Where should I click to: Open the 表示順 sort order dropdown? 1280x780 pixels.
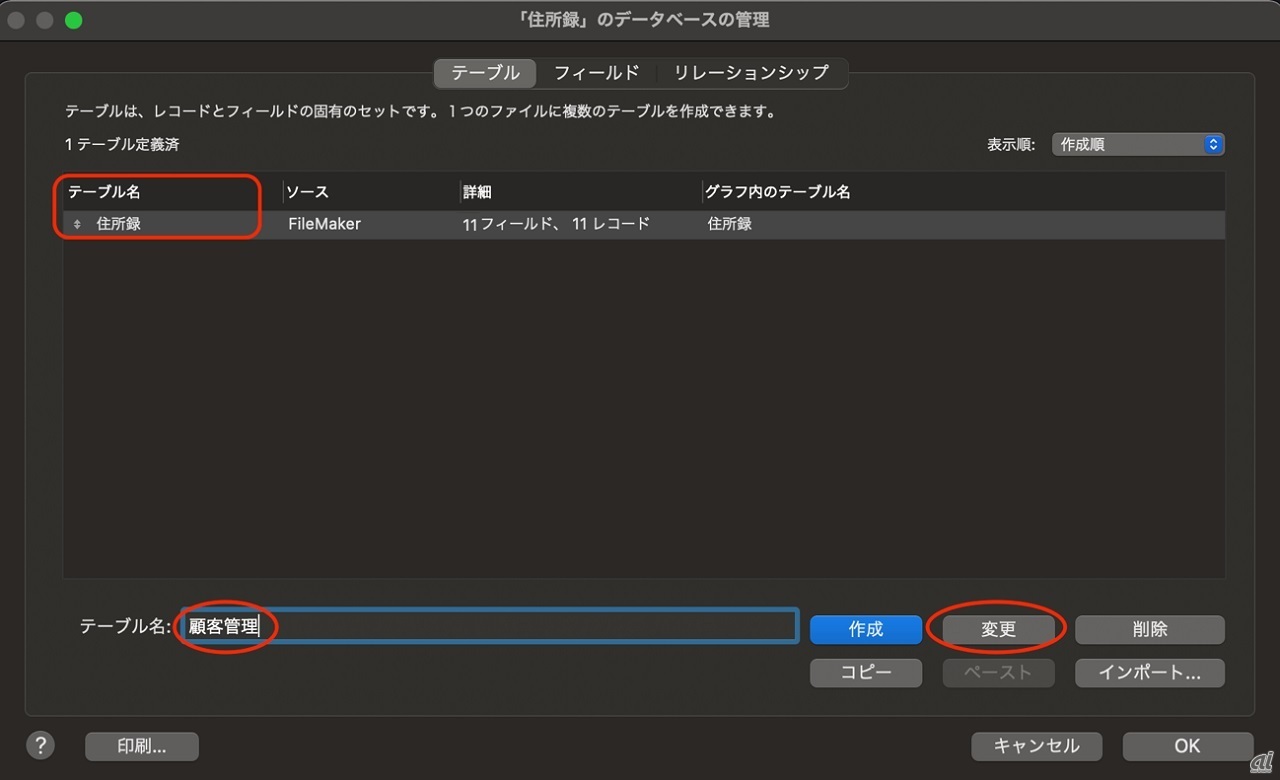[x=1138, y=144]
